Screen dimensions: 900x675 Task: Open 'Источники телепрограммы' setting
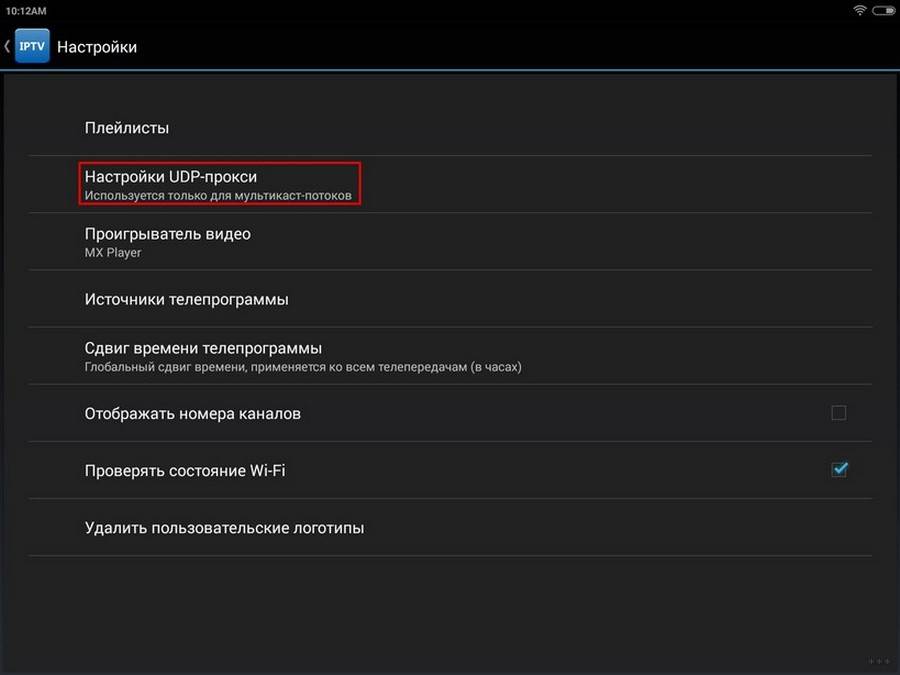tap(187, 299)
